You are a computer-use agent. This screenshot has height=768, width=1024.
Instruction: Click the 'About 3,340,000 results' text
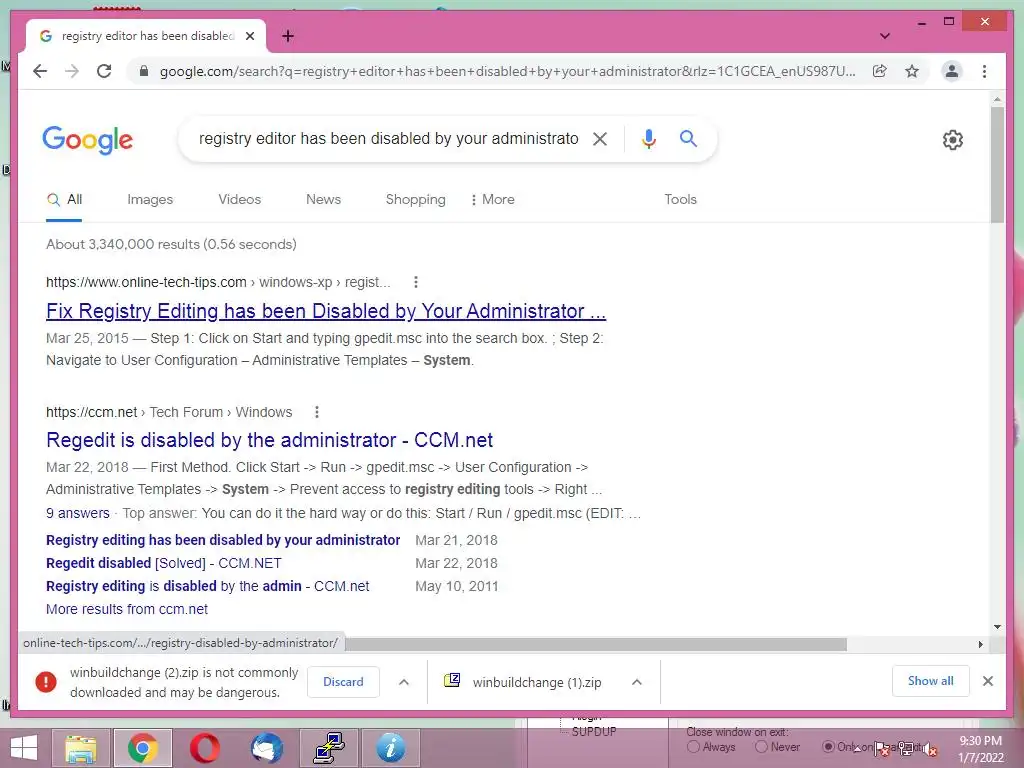tap(171, 244)
